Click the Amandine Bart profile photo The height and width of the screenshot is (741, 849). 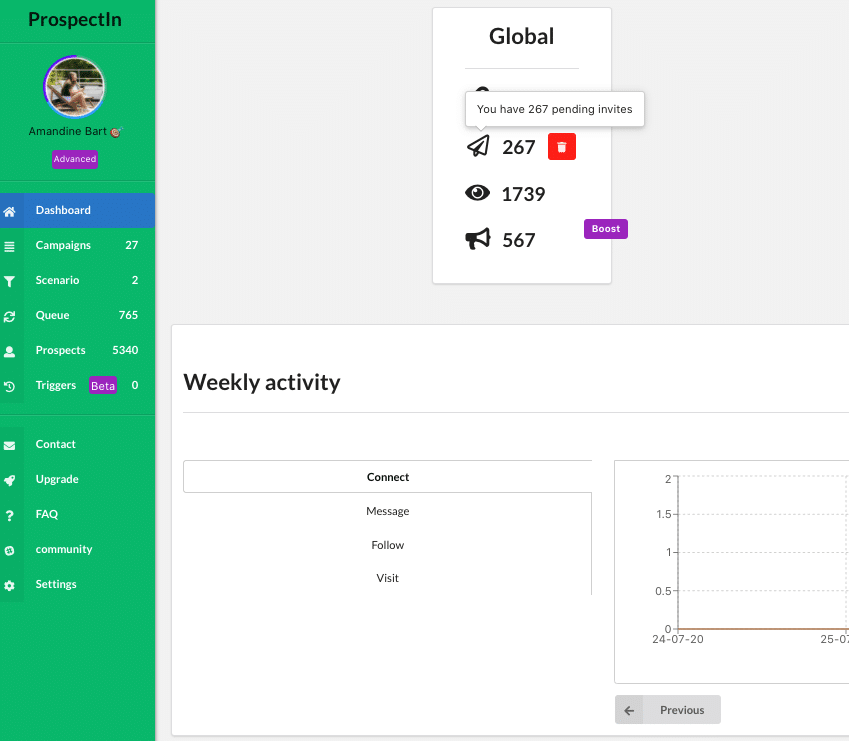coord(74,87)
